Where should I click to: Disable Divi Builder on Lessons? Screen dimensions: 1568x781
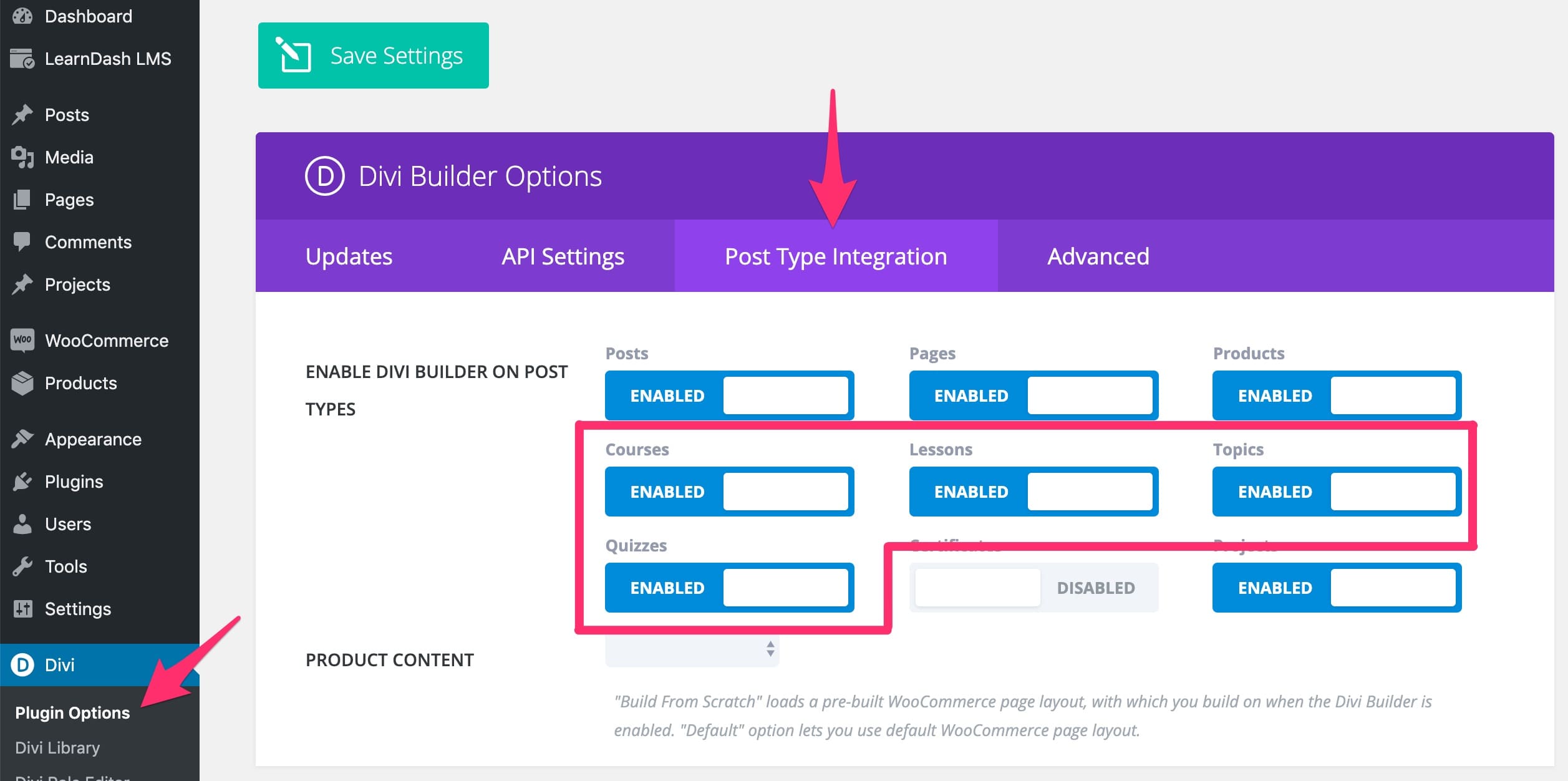(x=1033, y=492)
